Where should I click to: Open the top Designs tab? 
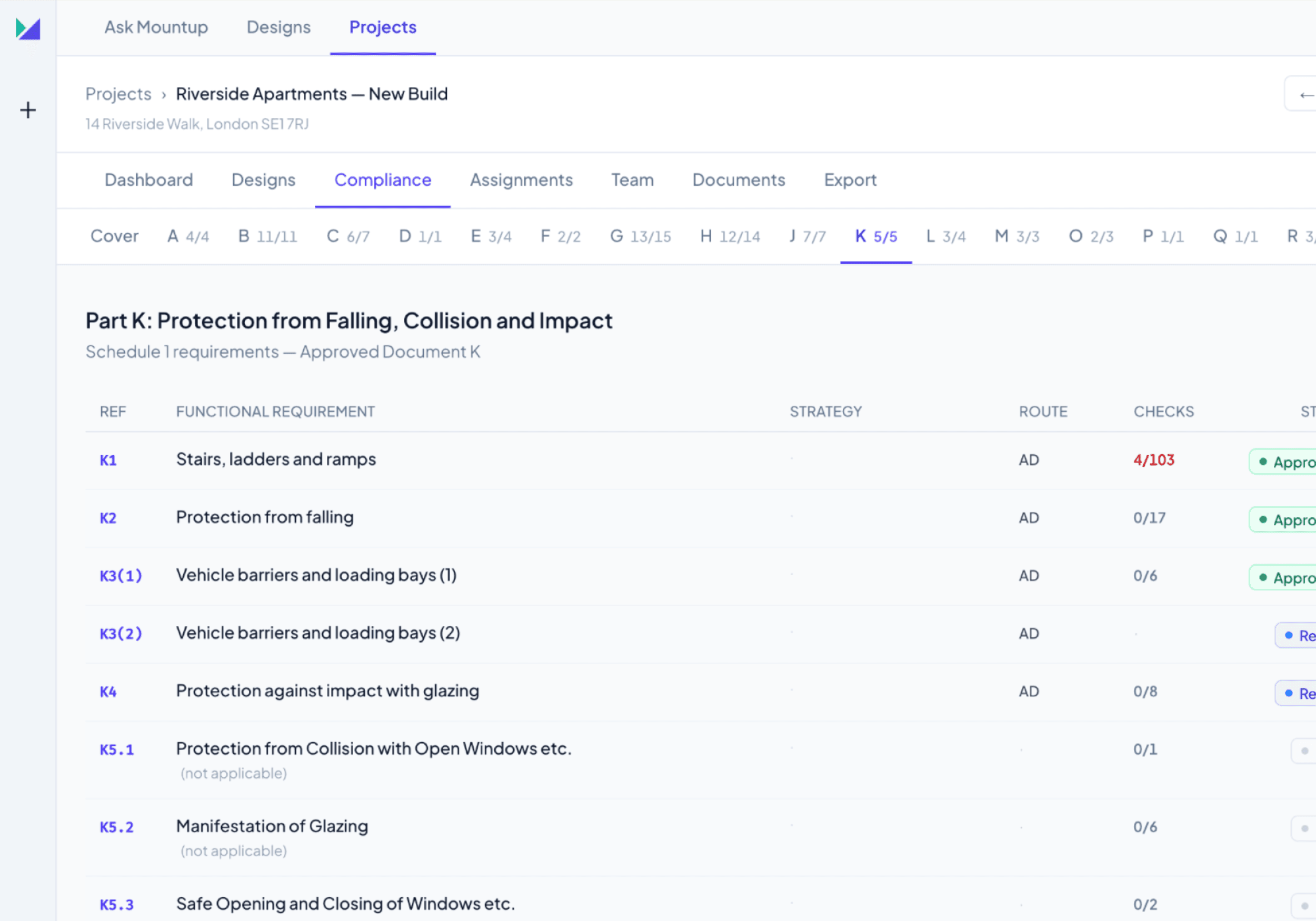[x=278, y=27]
